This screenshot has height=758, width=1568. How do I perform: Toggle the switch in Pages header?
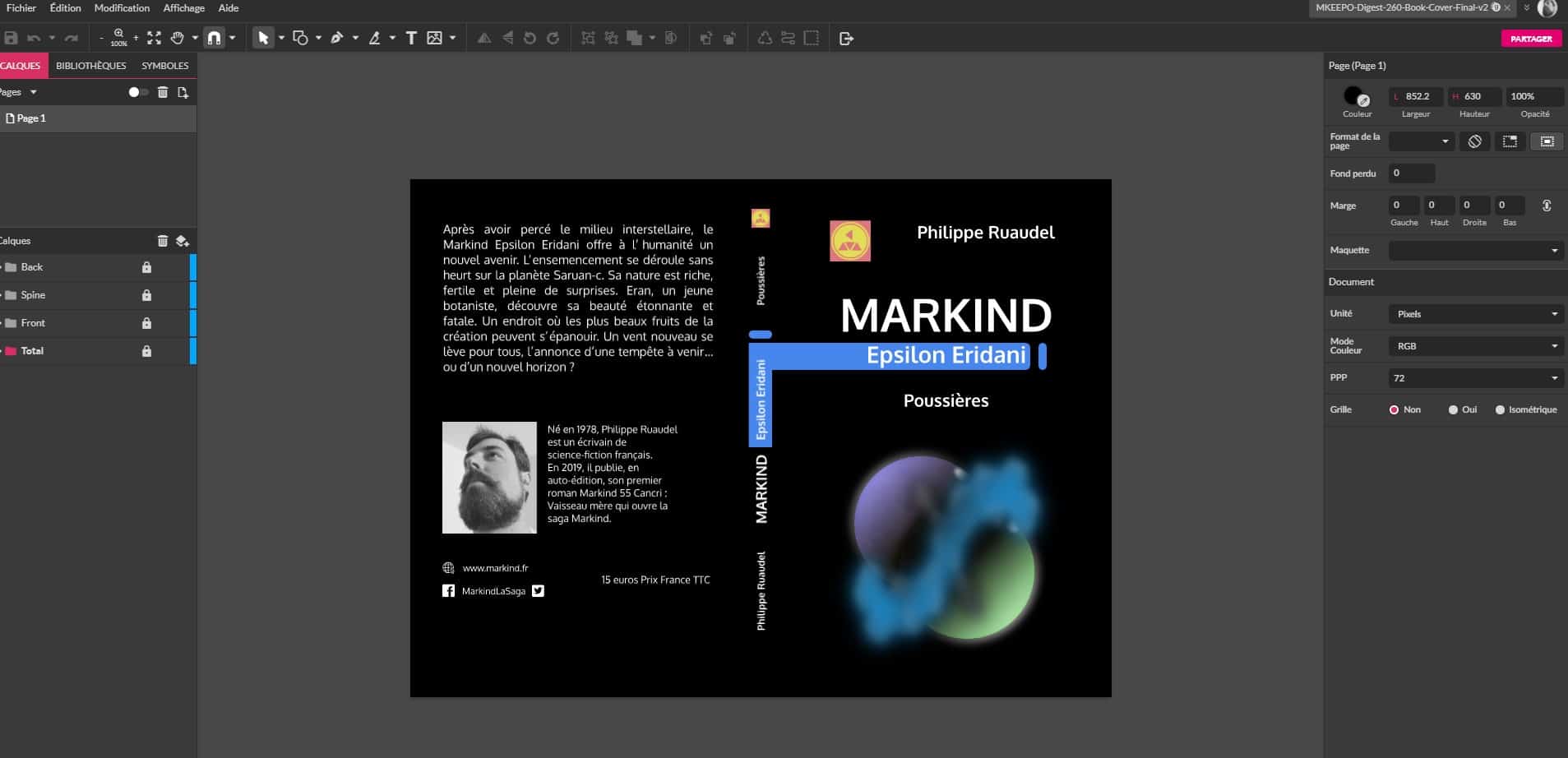click(138, 92)
